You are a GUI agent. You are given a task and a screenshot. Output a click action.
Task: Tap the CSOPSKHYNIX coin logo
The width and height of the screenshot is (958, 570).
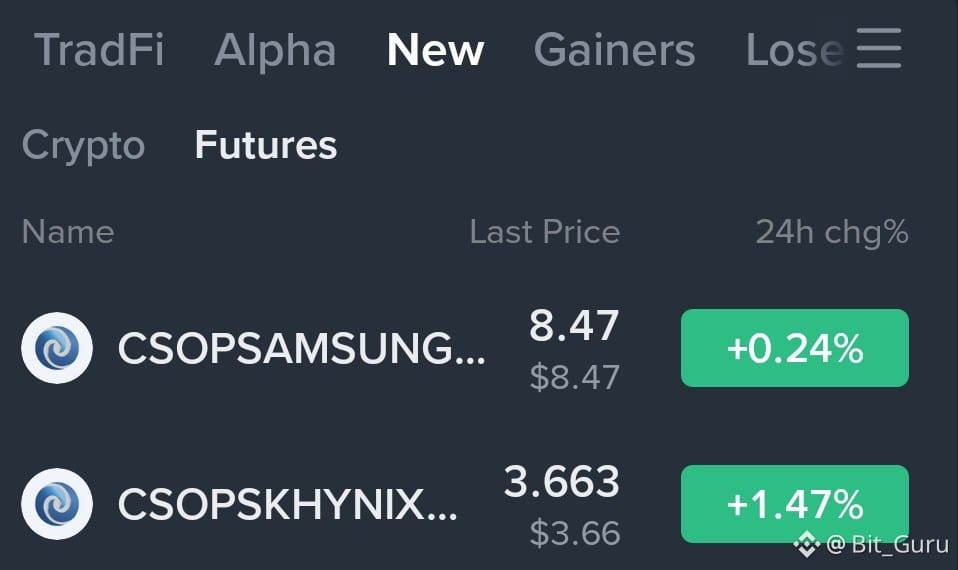(57, 504)
